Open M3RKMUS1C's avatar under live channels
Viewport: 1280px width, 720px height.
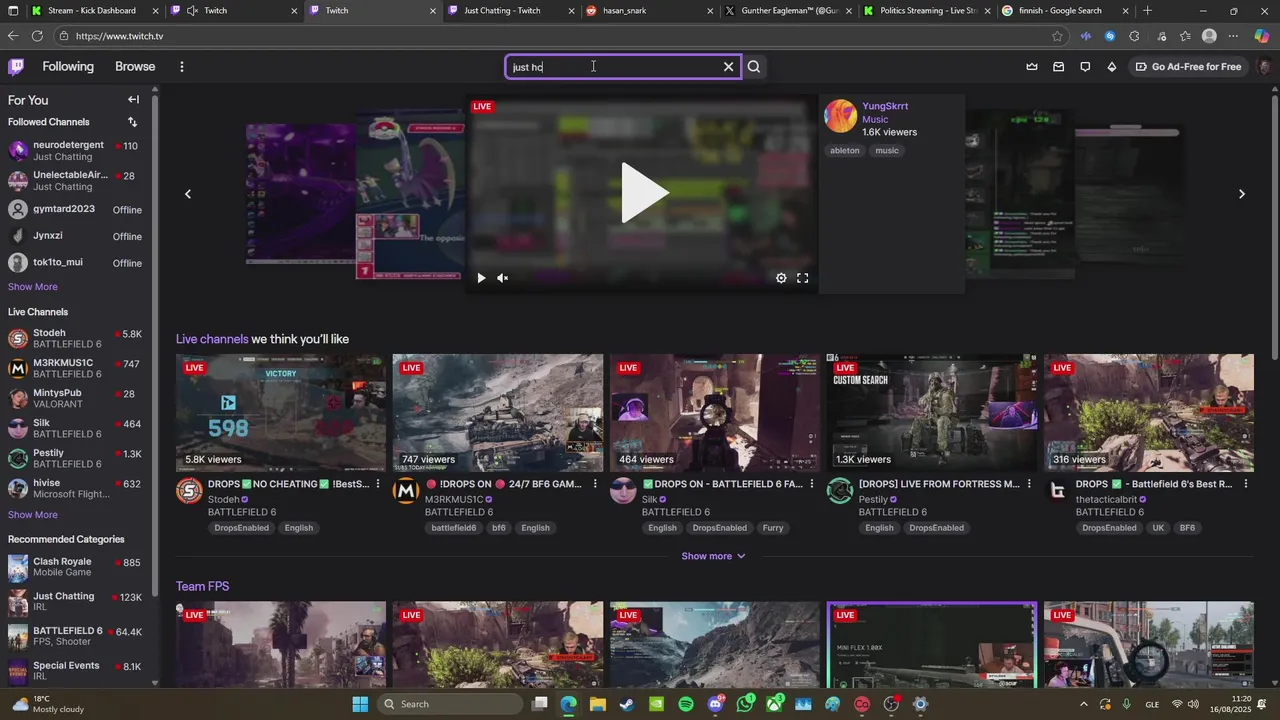coord(406,491)
